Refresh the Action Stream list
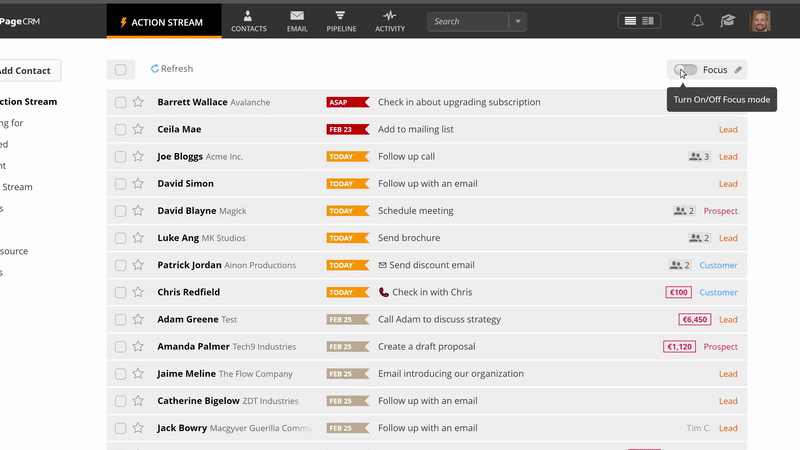The width and height of the screenshot is (800, 450). point(172,68)
